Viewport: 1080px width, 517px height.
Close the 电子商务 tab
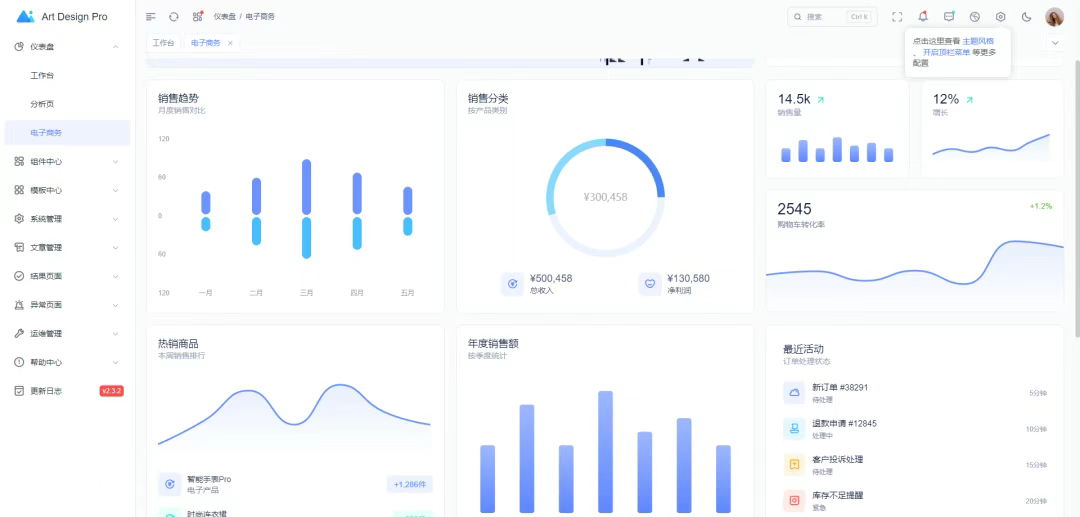230,43
